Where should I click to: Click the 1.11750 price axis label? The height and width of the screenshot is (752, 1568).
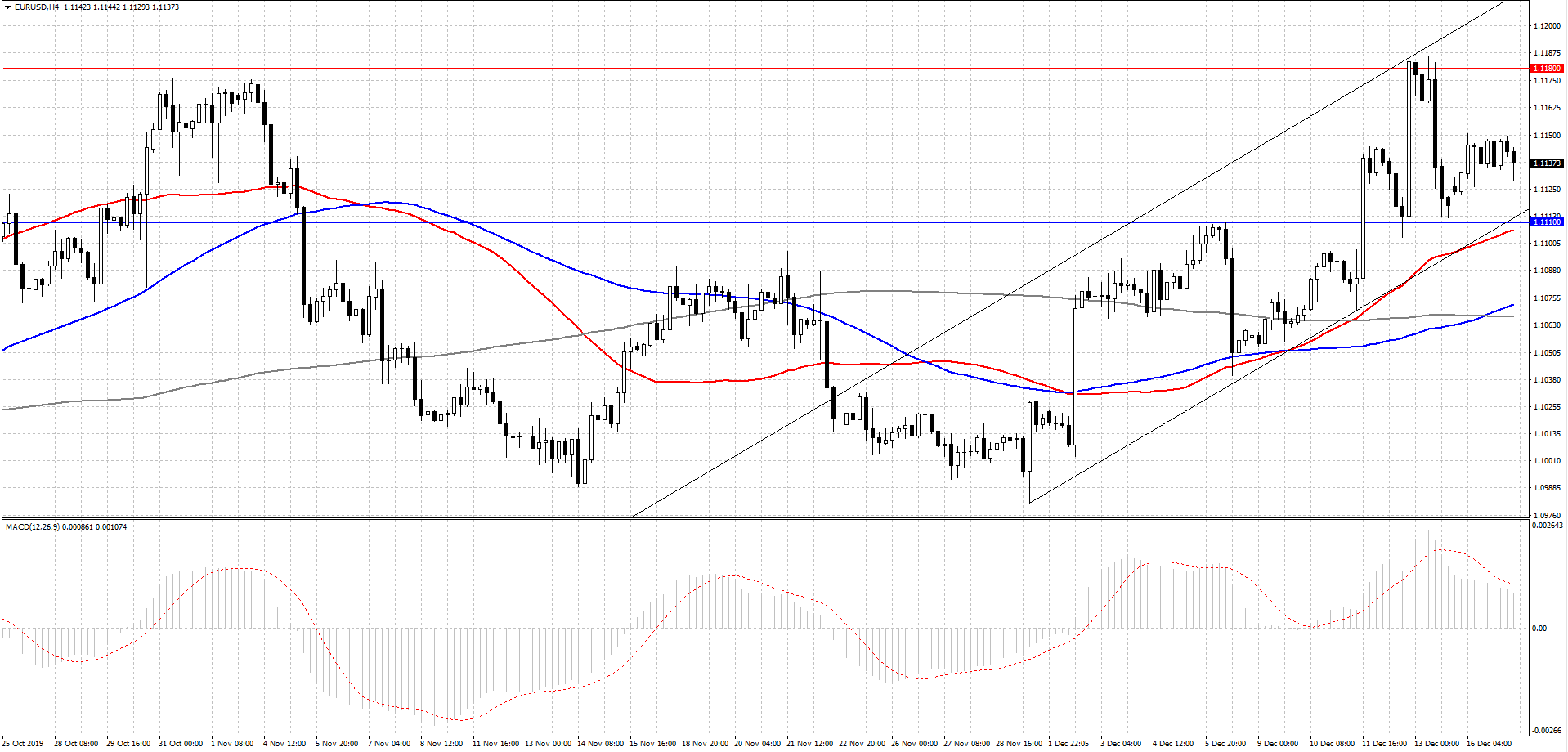click(1548, 81)
